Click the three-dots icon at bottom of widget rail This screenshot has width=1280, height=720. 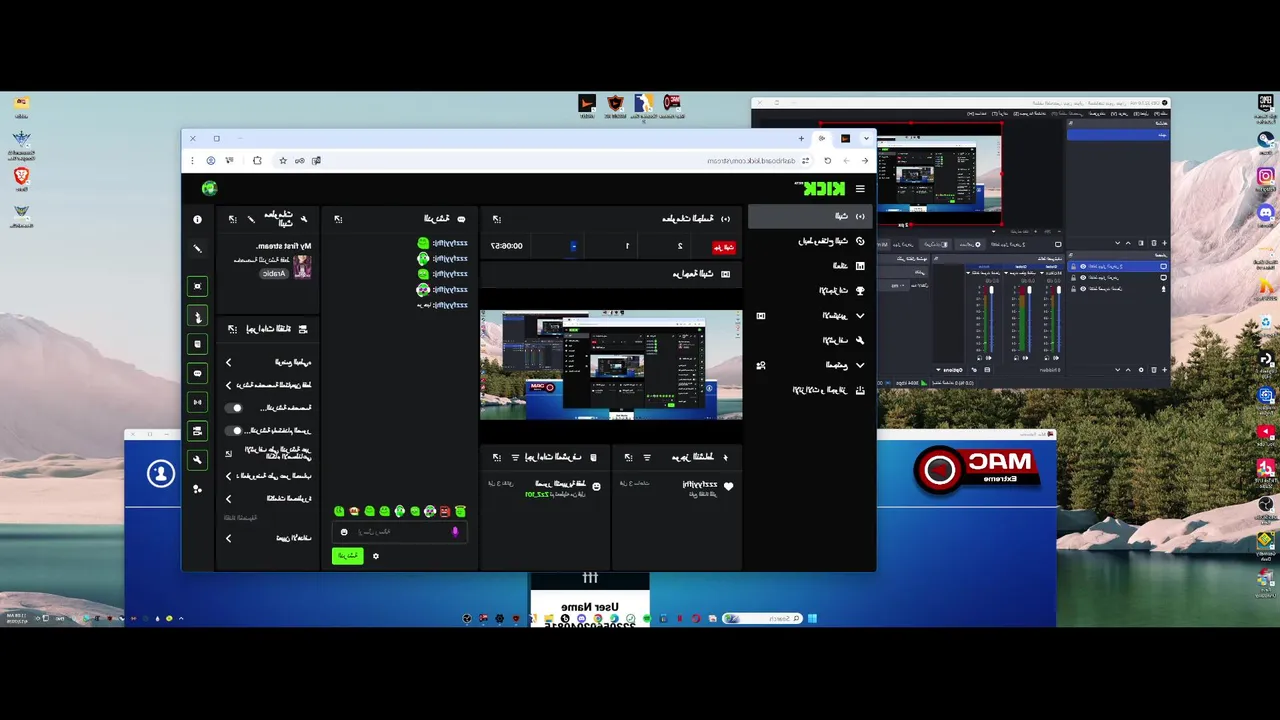point(197,489)
